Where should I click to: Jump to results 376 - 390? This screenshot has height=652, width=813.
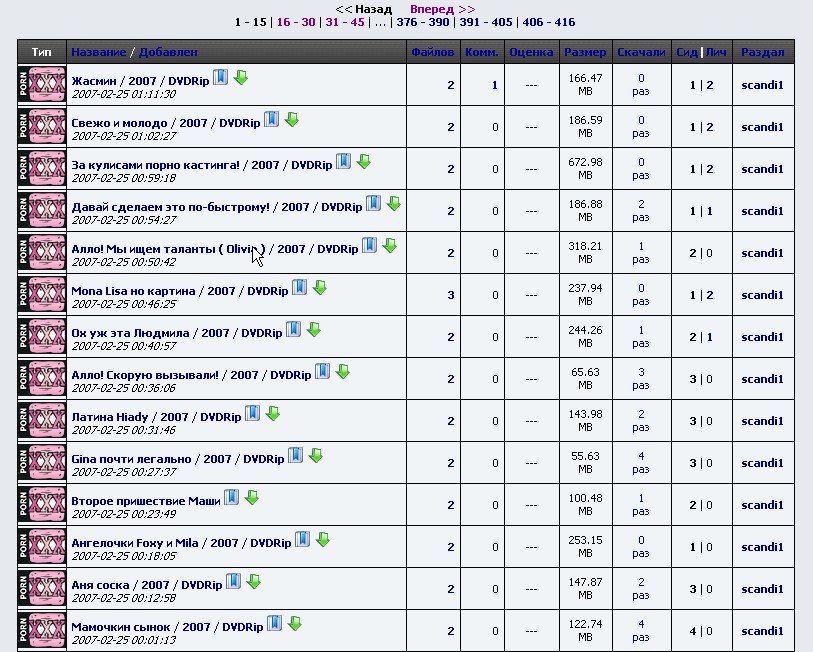point(423,22)
